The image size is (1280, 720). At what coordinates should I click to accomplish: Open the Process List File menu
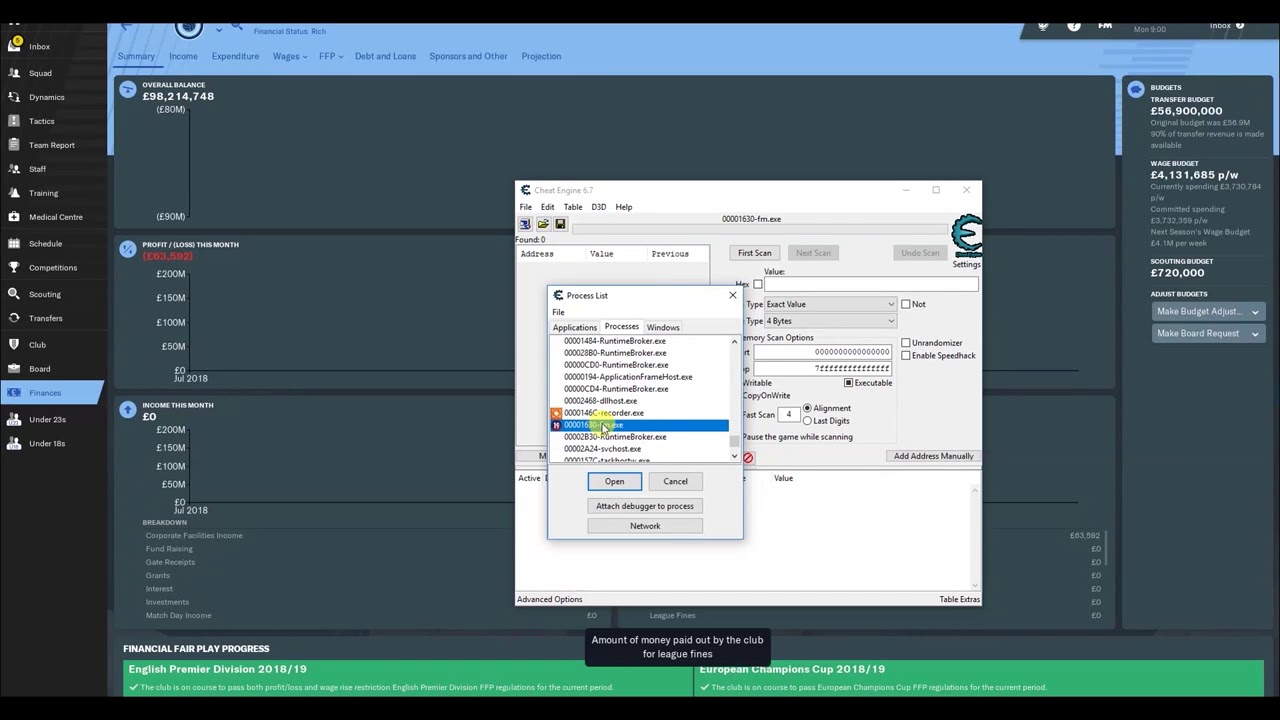click(558, 312)
